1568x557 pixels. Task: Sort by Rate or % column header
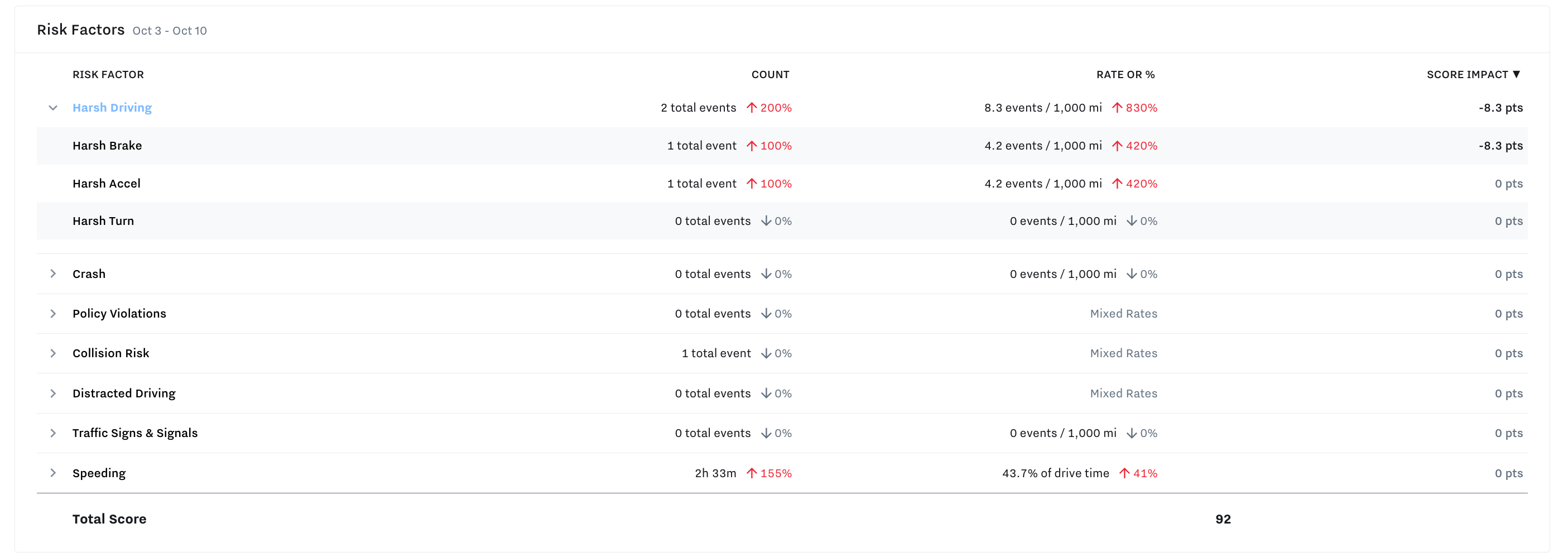1125,74
